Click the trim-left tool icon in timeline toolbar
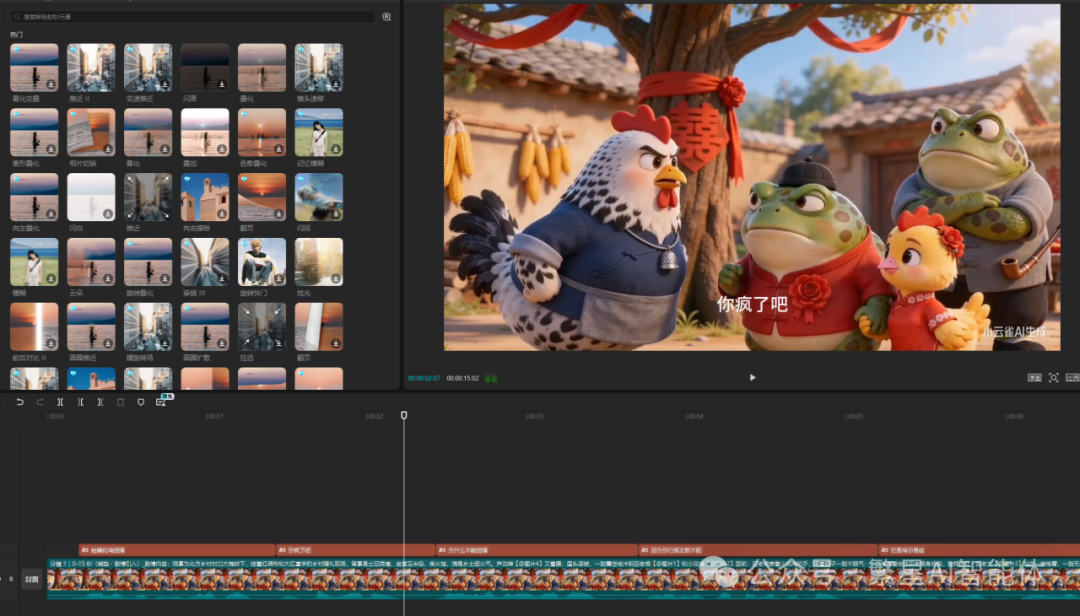The height and width of the screenshot is (616, 1080). (80, 402)
